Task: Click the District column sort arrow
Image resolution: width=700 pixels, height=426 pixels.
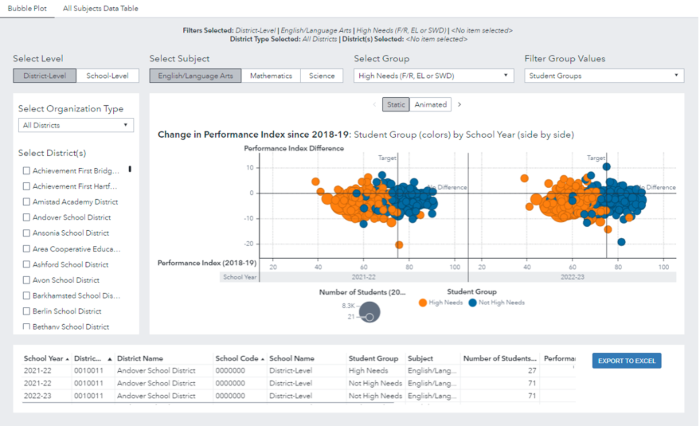Action: pyautogui.click(x=107, y=358)
